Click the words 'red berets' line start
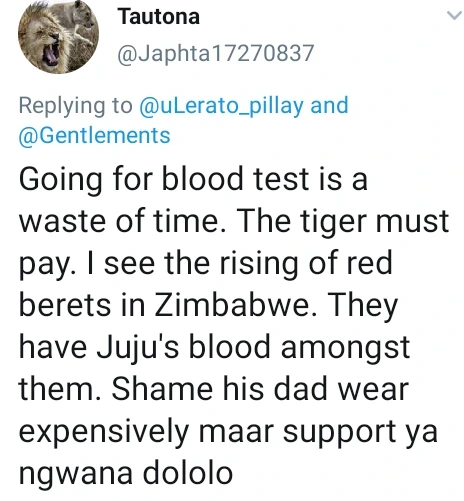Image resolution: width=464 pixels, height=501 pixels. (64, 305)
